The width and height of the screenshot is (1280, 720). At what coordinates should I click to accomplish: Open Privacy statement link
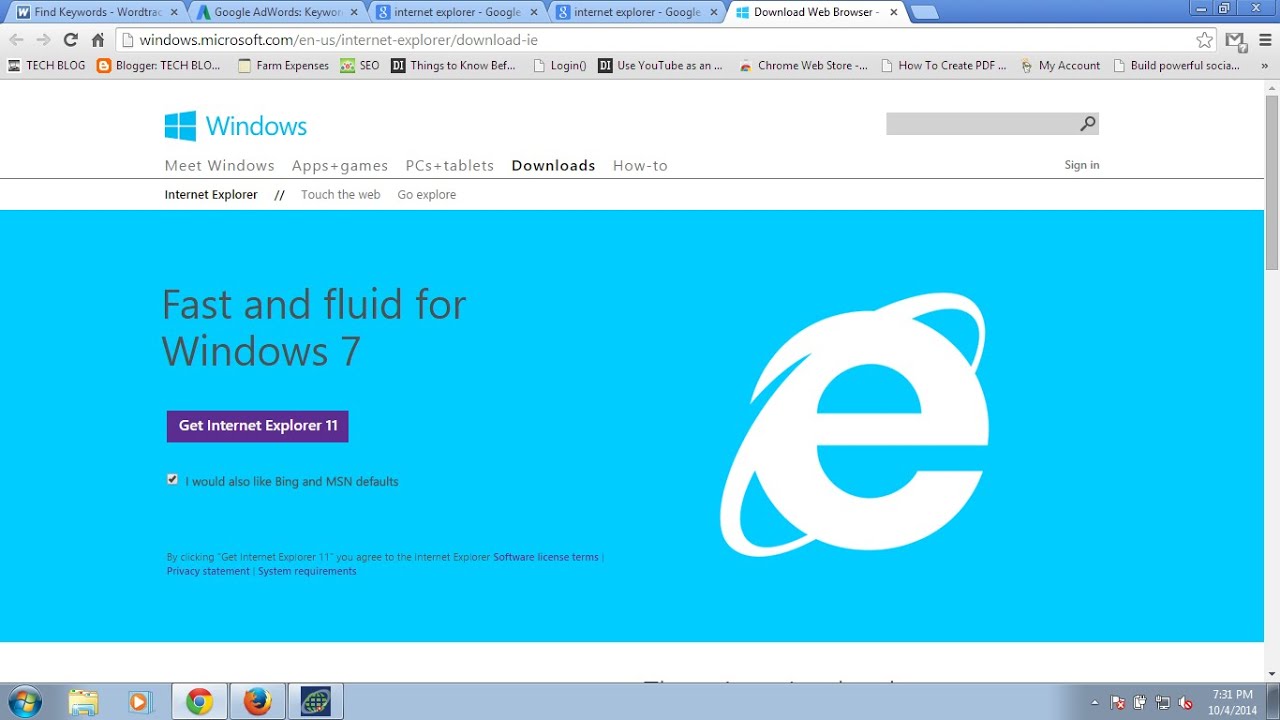208,571
